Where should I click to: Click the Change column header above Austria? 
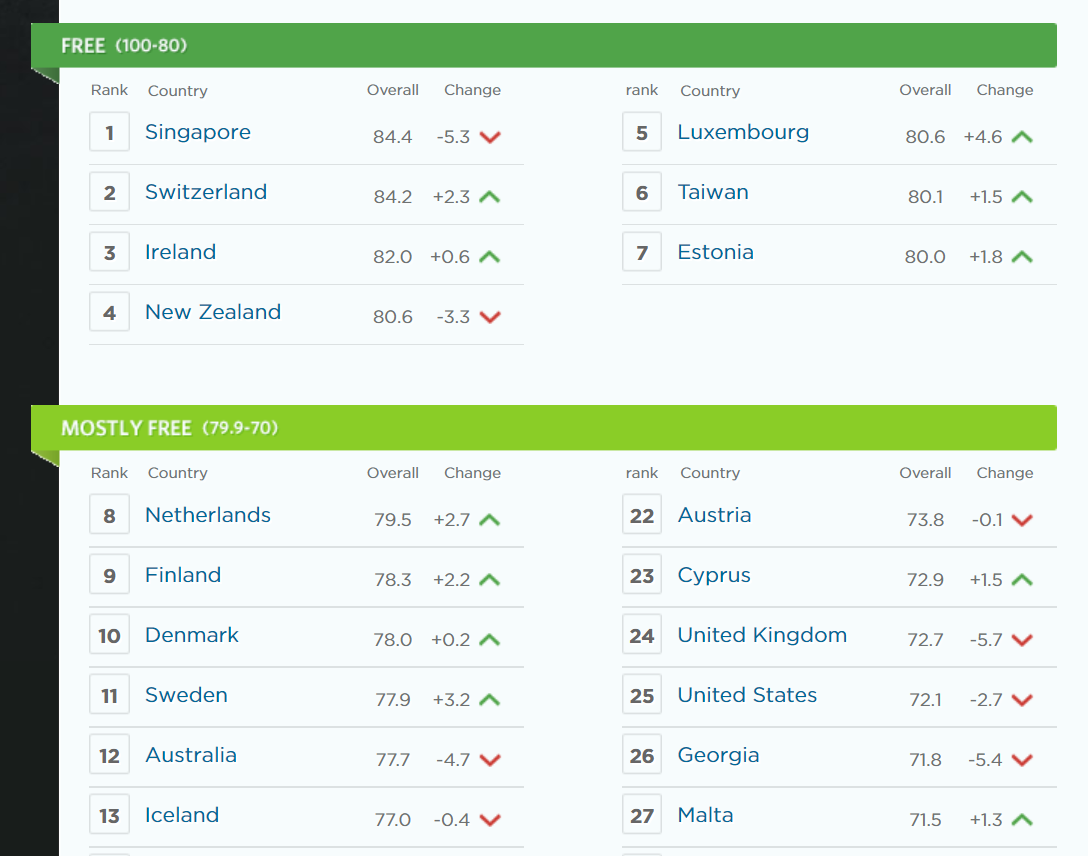[1005, 473]
